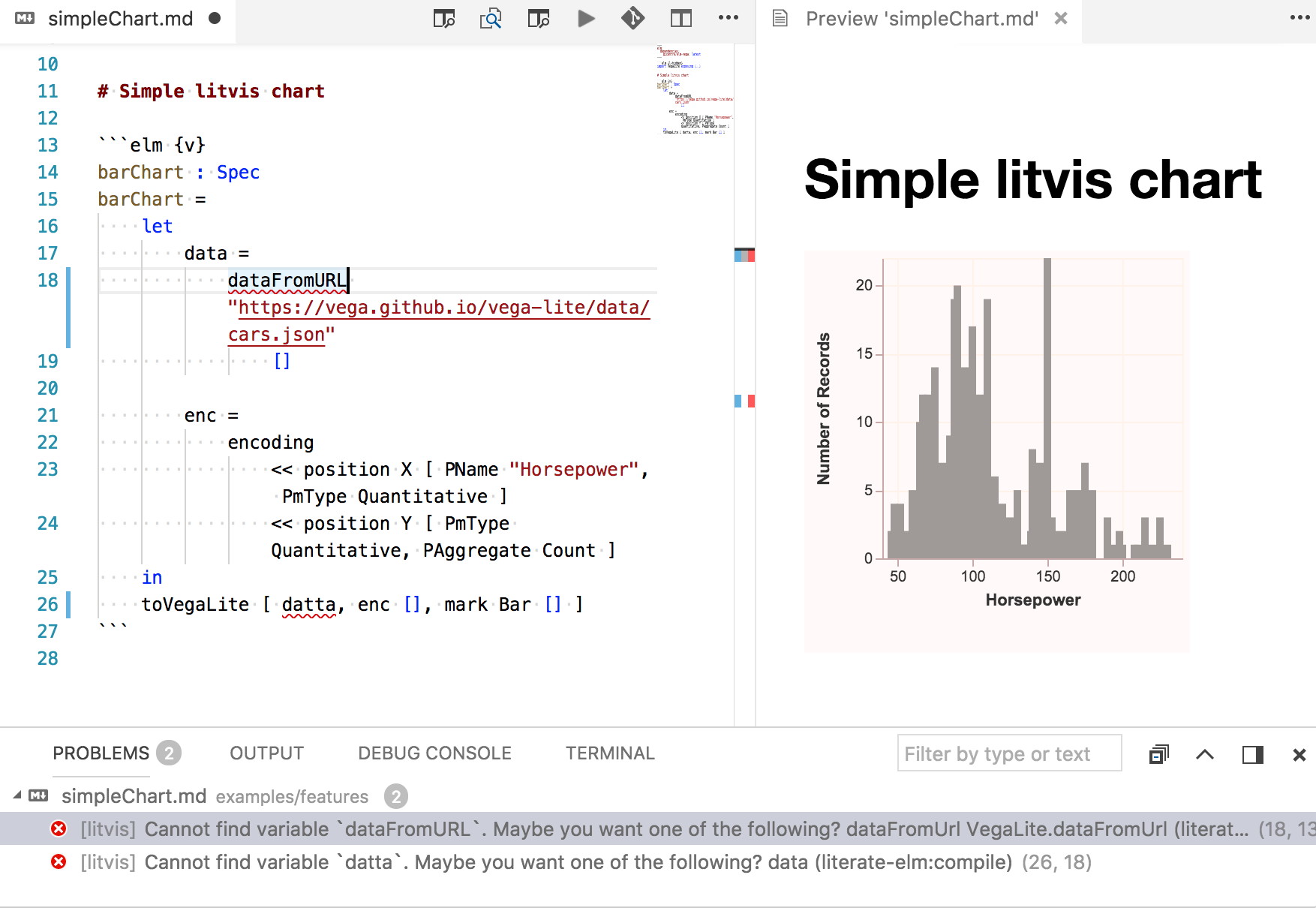
Task: Click the file icon on Preview tab
Action: tap(780, 18)
